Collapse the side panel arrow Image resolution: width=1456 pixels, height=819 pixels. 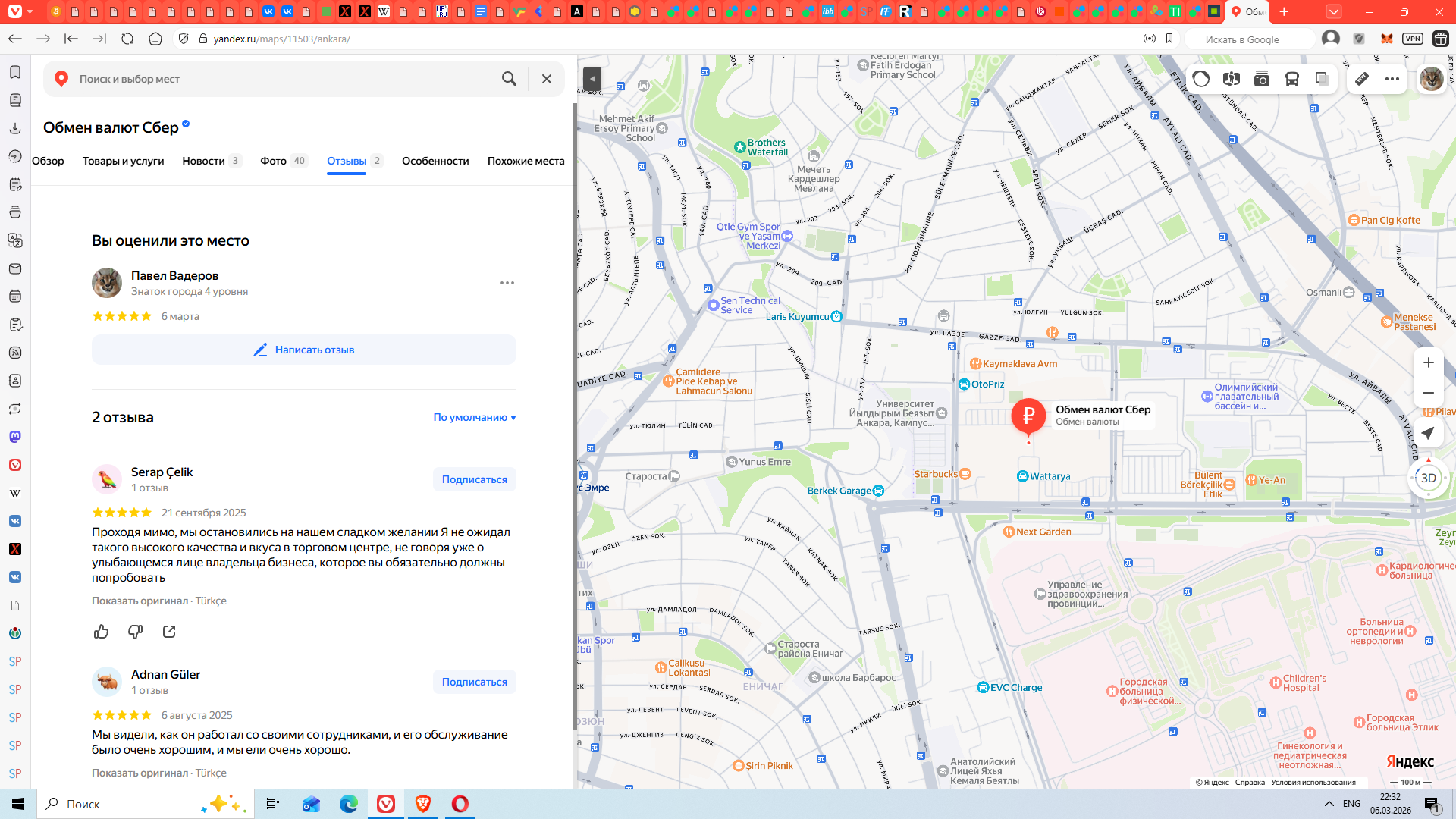click(592, 79)
